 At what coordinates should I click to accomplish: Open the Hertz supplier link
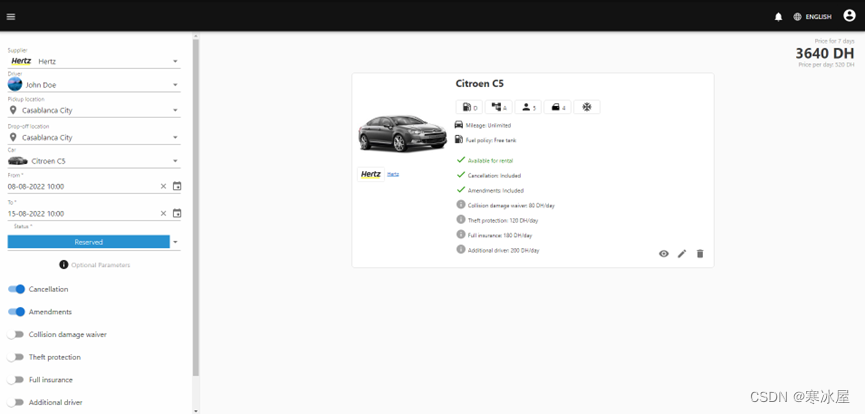(393, 174)
